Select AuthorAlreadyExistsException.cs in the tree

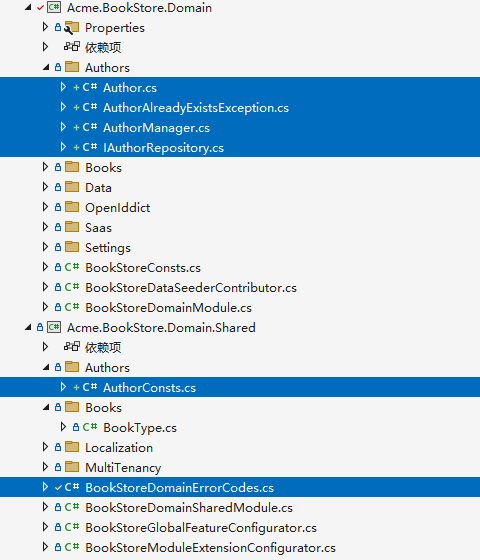tap(196, 108)
